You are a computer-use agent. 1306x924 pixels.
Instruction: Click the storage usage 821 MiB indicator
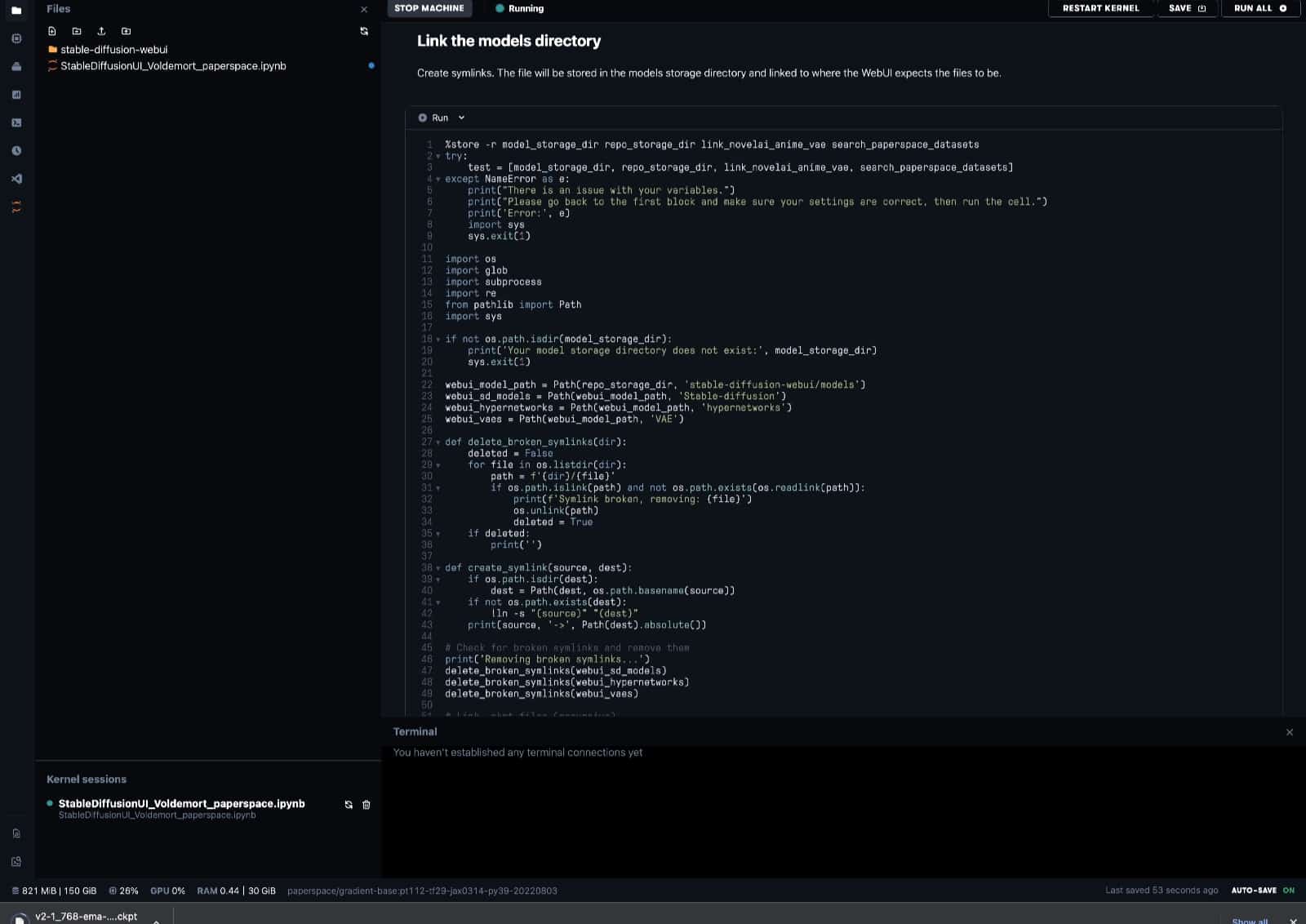[x=54, y=891]
